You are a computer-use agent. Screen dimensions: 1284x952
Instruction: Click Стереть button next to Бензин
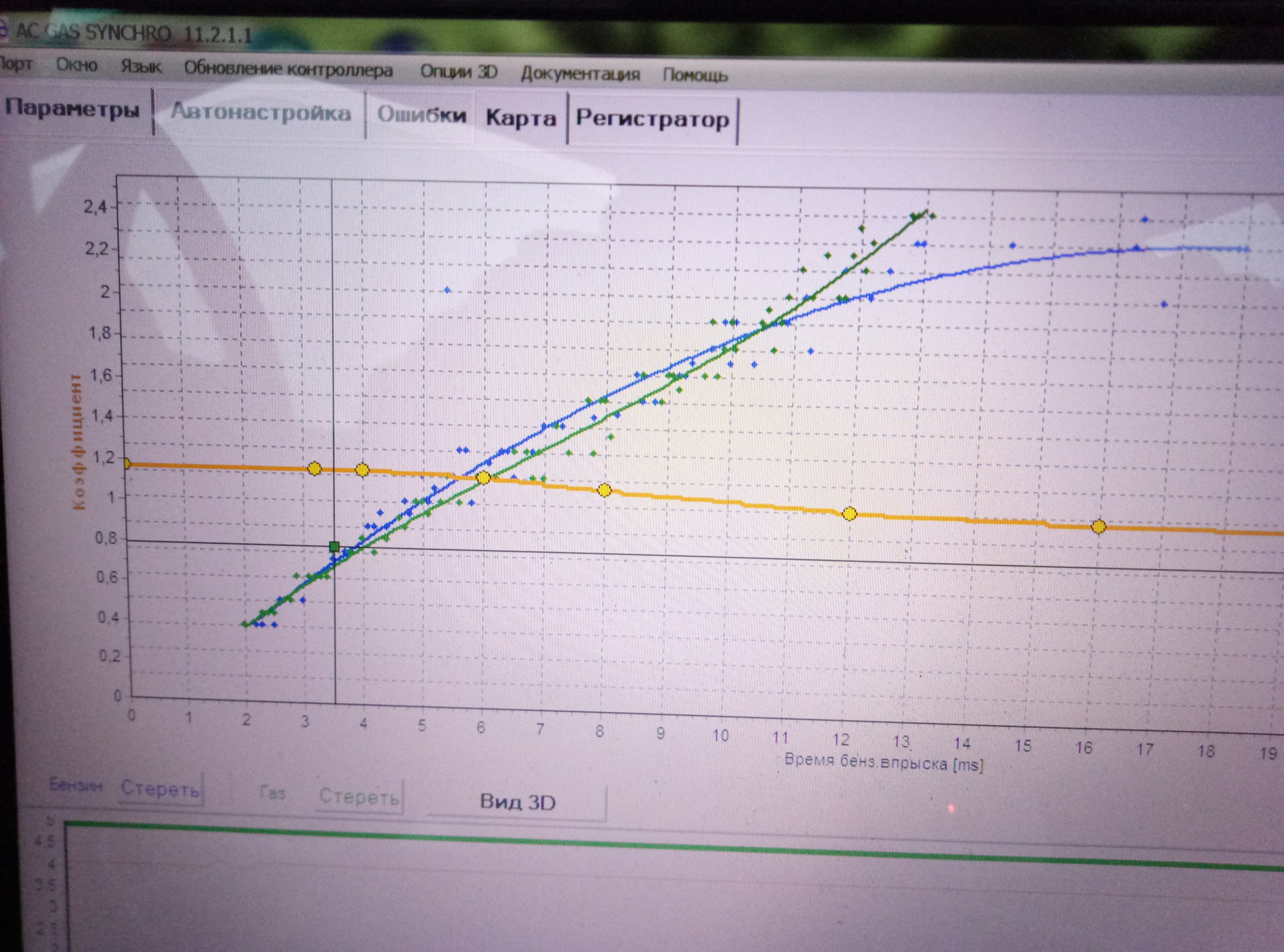pos(160,789)
